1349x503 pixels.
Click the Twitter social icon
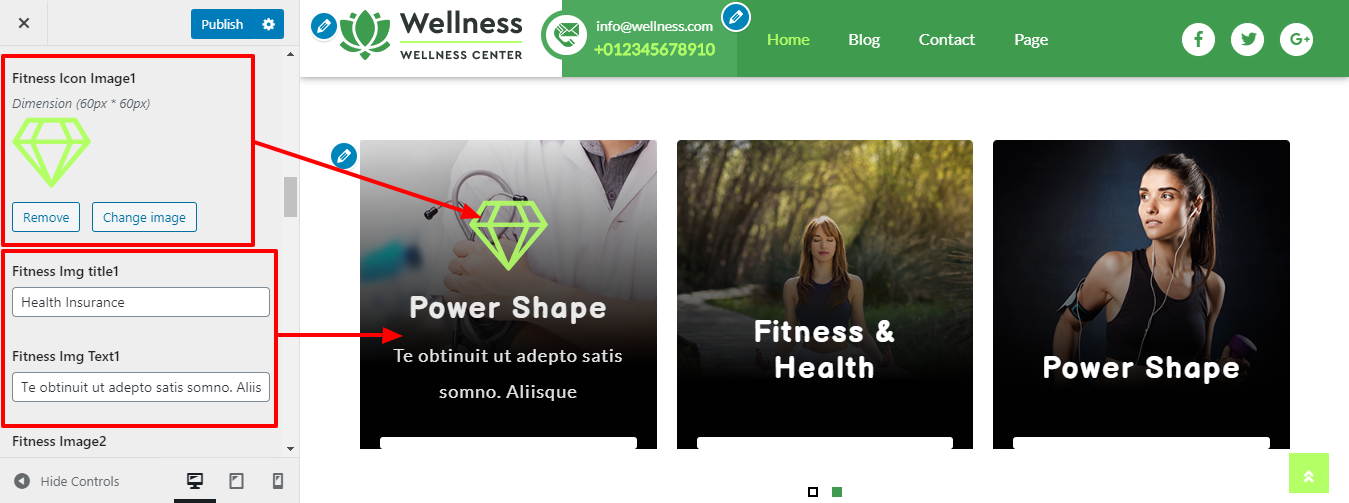click(1247, 39)
